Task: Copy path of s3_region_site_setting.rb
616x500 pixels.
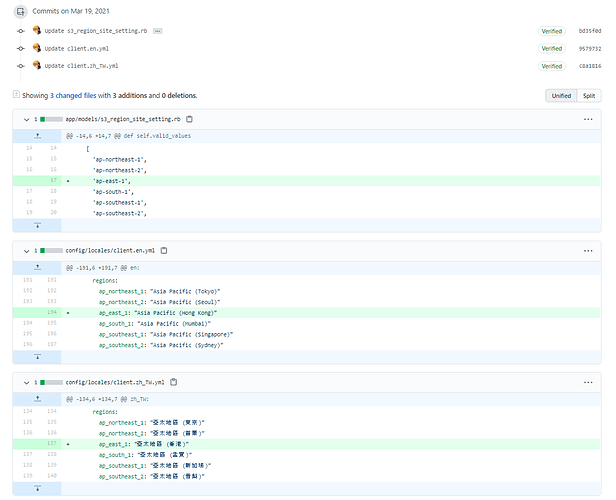Action: (x=189, y=119)
